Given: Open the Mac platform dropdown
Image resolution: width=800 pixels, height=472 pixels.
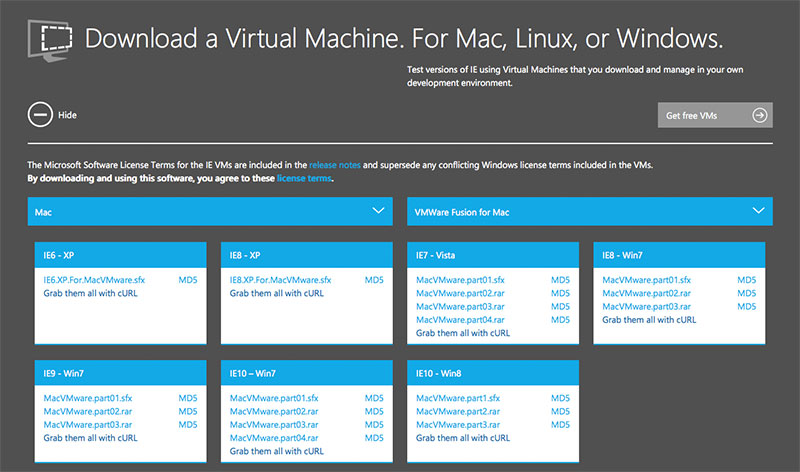Looking at the screenshot, I should (210, 211).
